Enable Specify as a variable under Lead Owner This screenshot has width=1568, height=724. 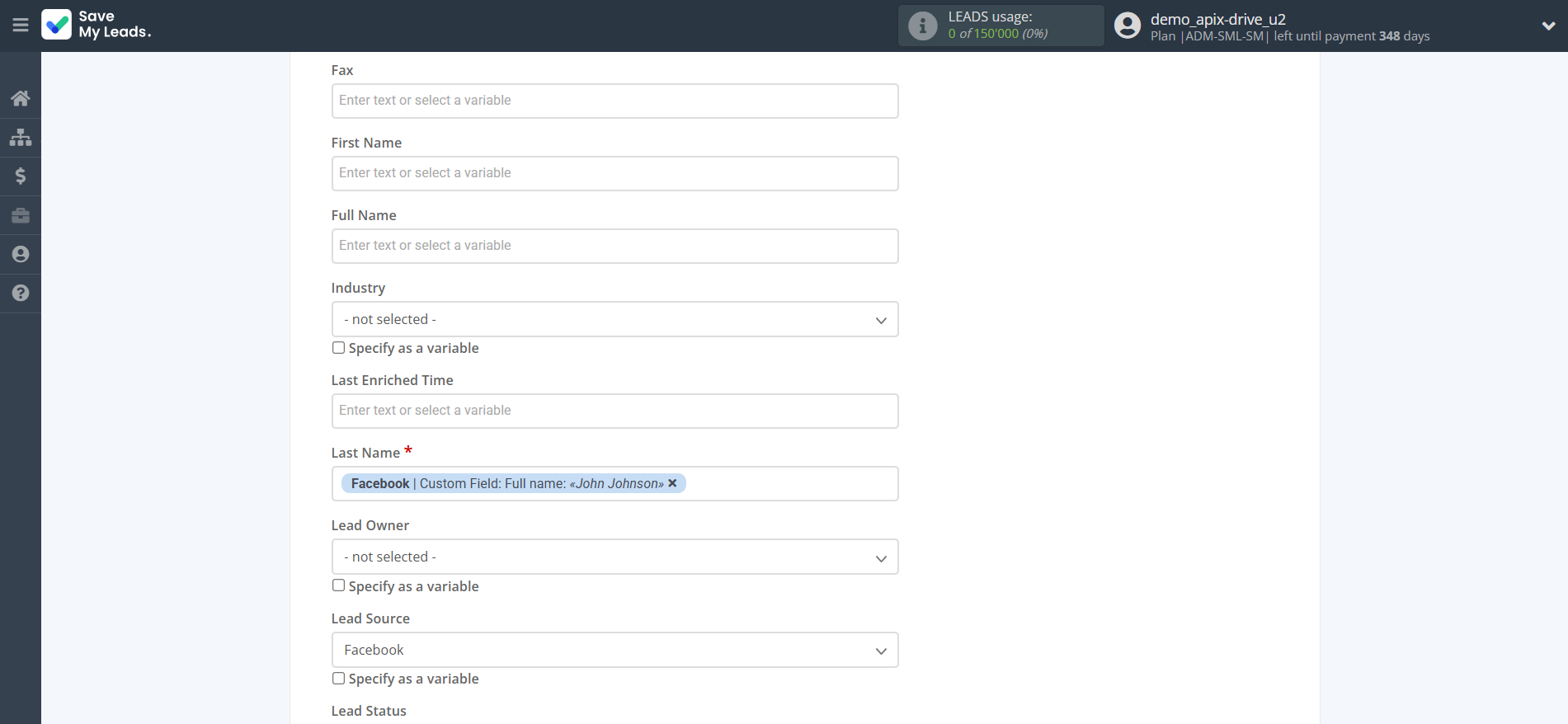338,585
